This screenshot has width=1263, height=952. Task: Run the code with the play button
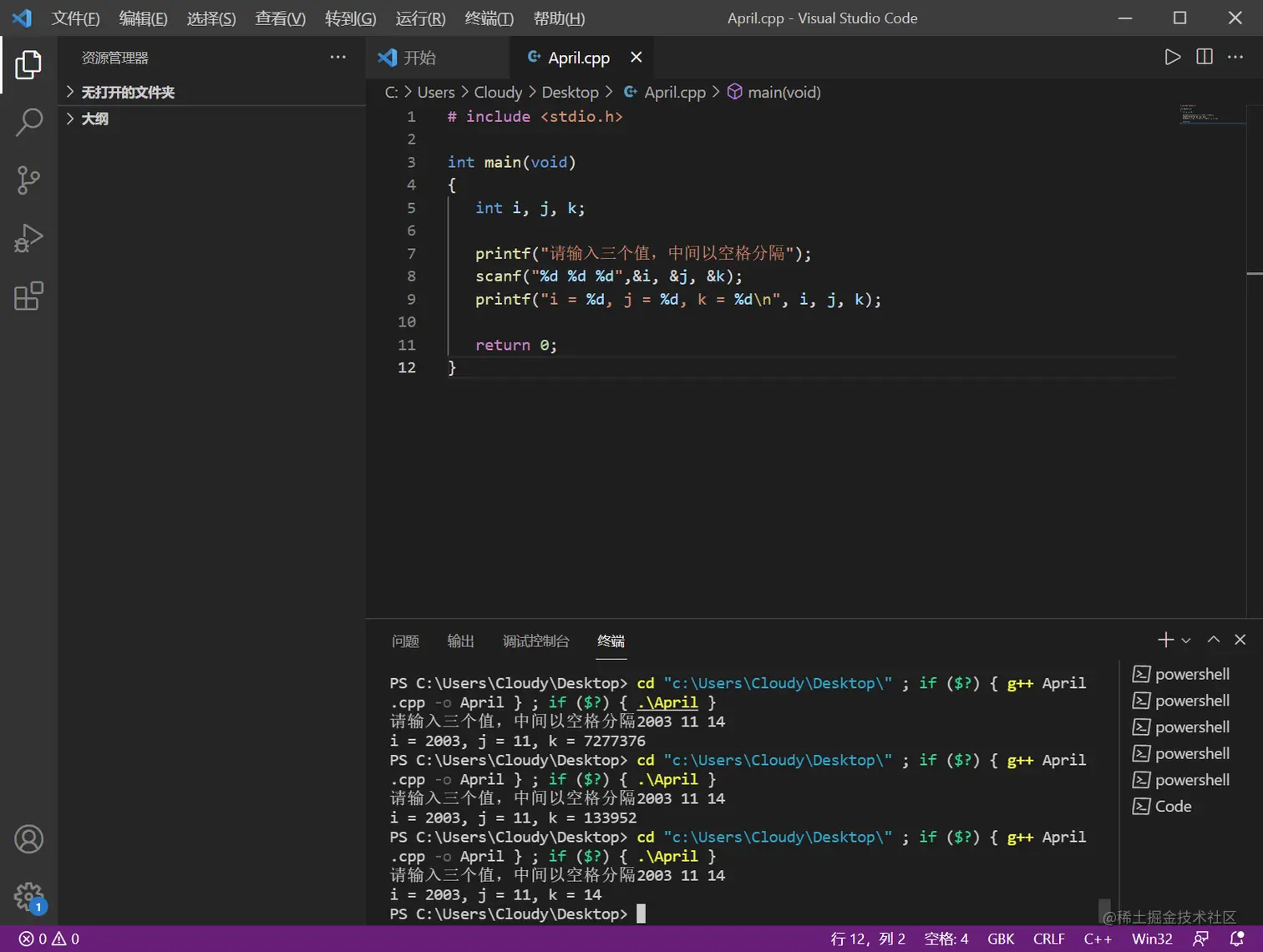pos(1173,57)
